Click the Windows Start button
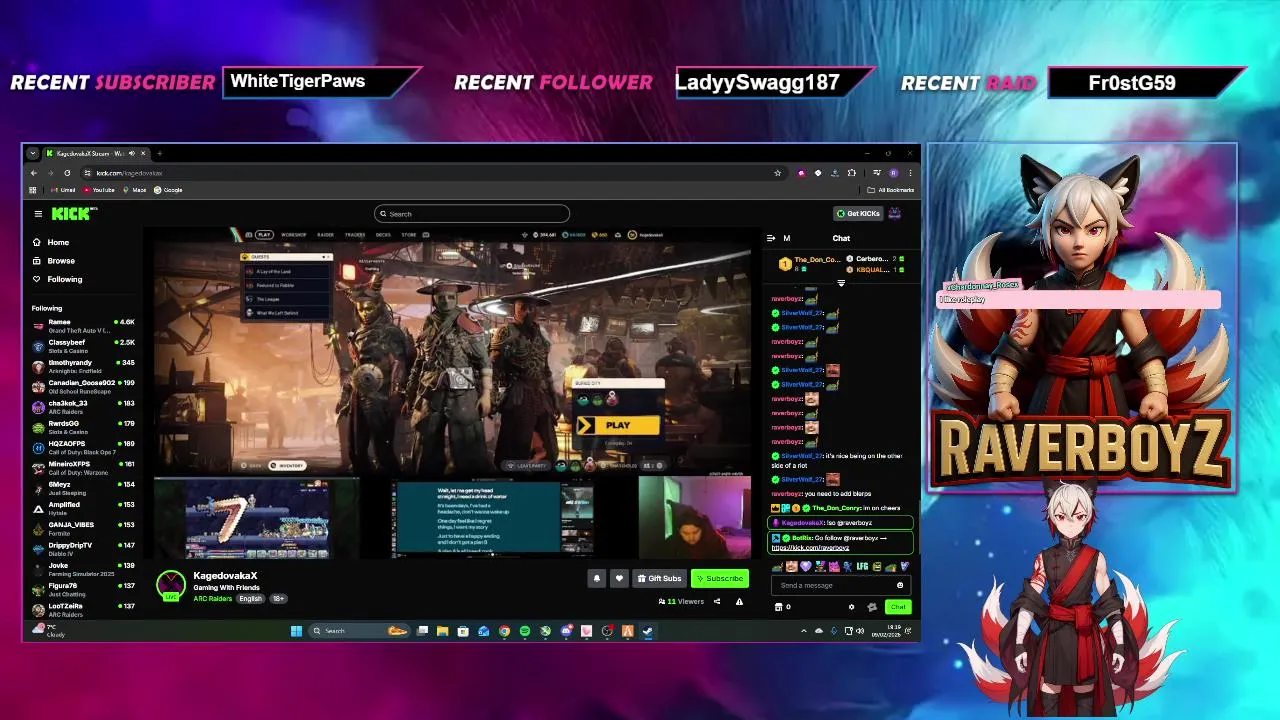This screenshot has height=720, width=1280. click(x=296, y=631)
